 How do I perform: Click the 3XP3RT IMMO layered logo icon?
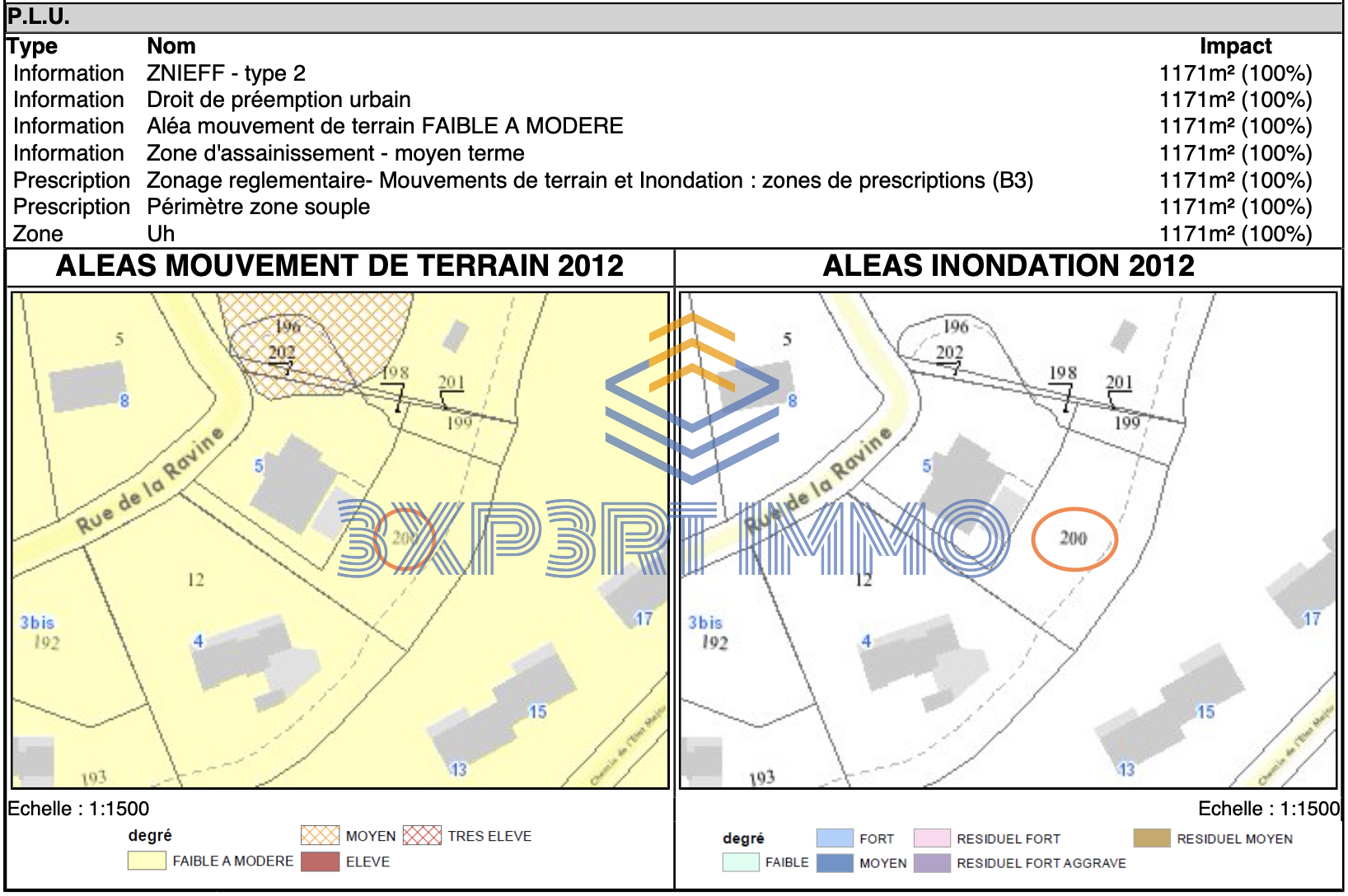click(691, 398)
